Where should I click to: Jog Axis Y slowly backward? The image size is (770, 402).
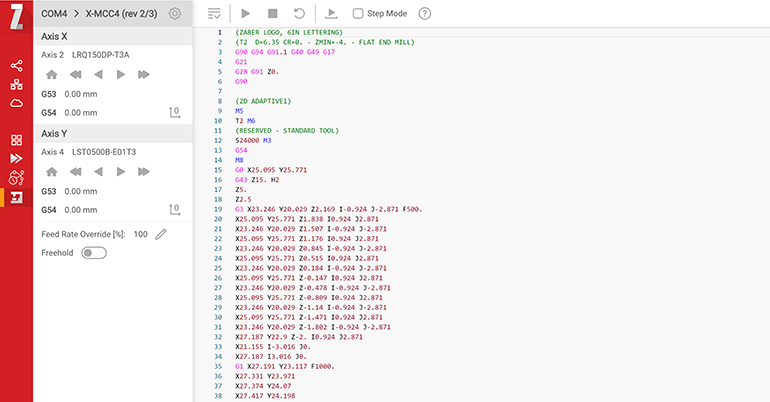[97, 172]
